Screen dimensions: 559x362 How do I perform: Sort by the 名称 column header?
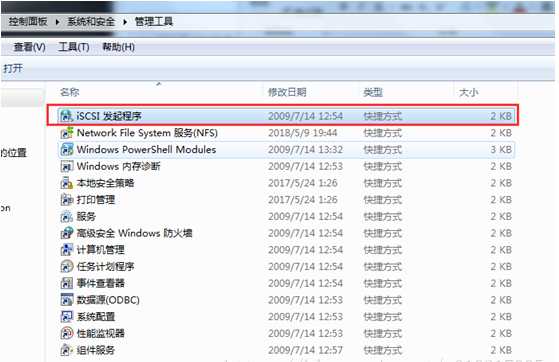(x=70, y=92)
